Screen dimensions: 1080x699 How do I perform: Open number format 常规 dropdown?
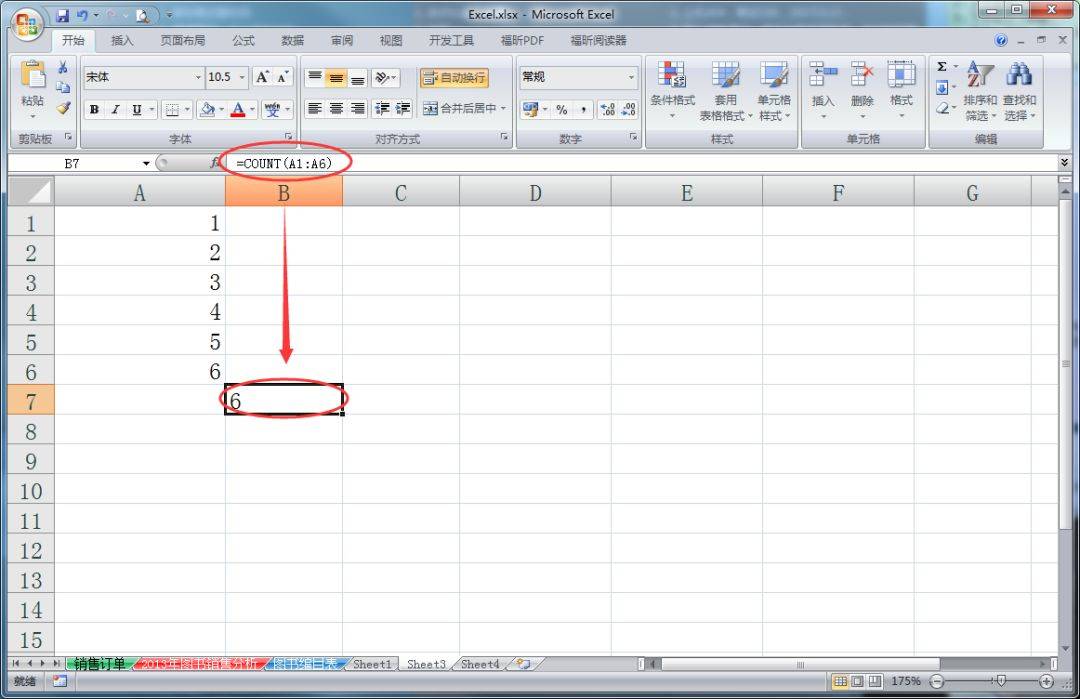[631, 77]
